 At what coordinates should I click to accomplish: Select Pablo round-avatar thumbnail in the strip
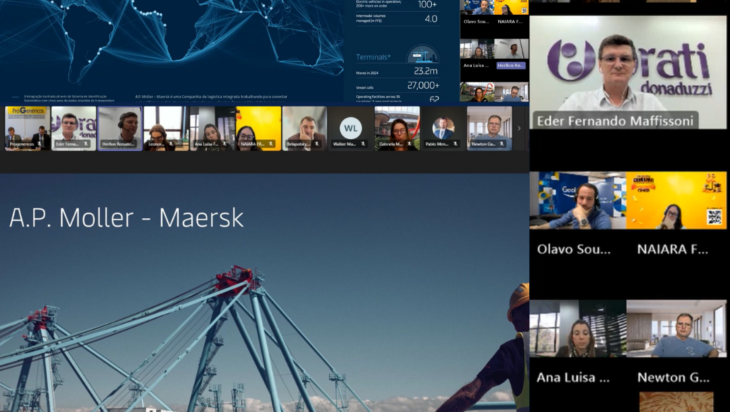click(443, 128)
